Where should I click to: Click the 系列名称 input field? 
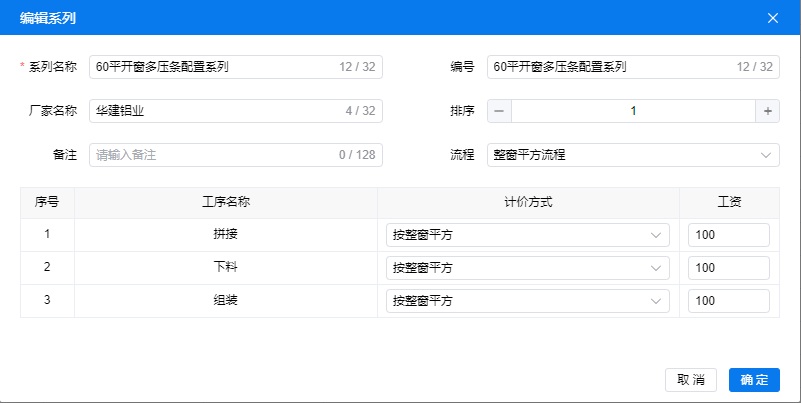tap(212, 67)
